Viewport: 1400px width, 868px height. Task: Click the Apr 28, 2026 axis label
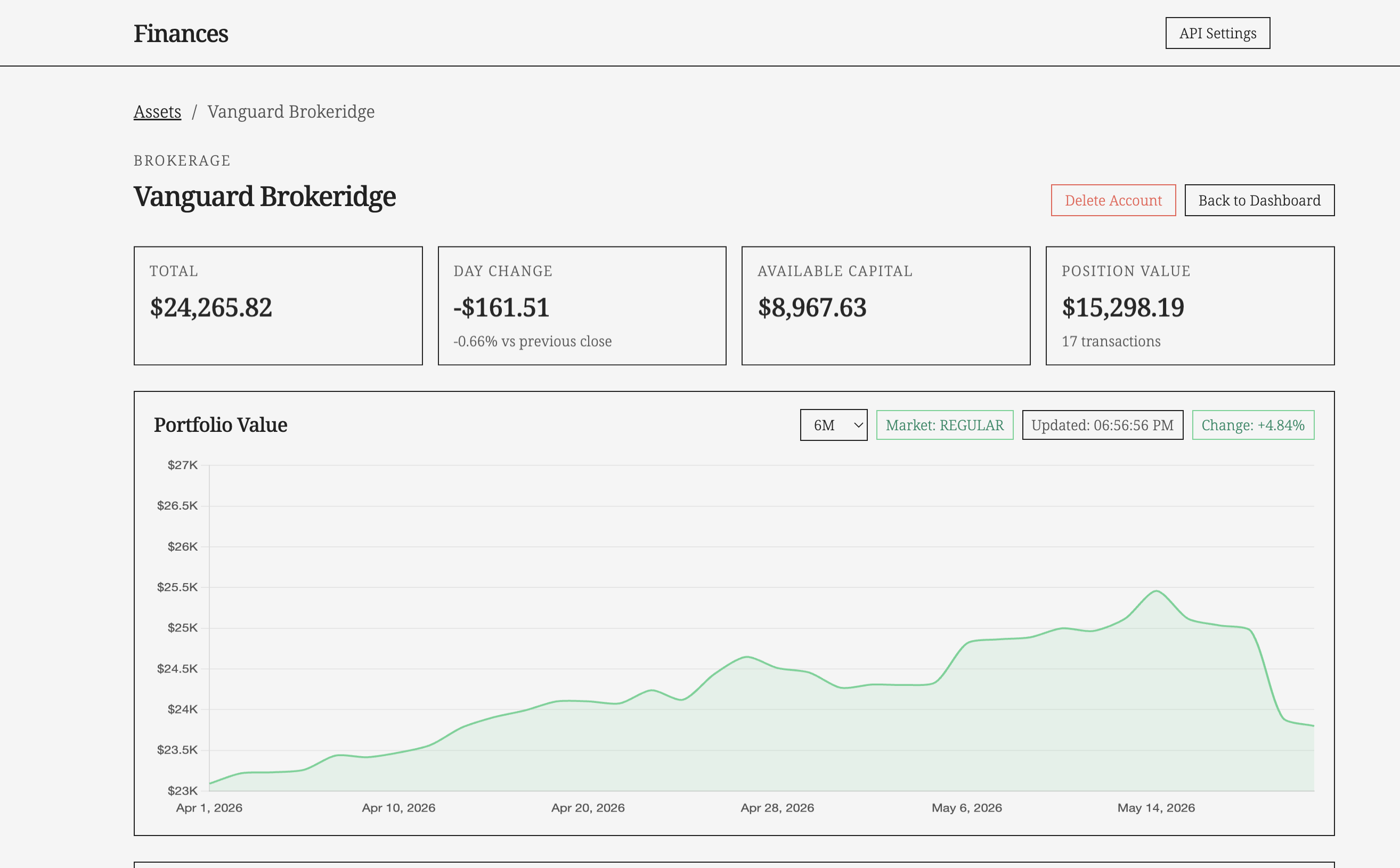tap(778, 808)
